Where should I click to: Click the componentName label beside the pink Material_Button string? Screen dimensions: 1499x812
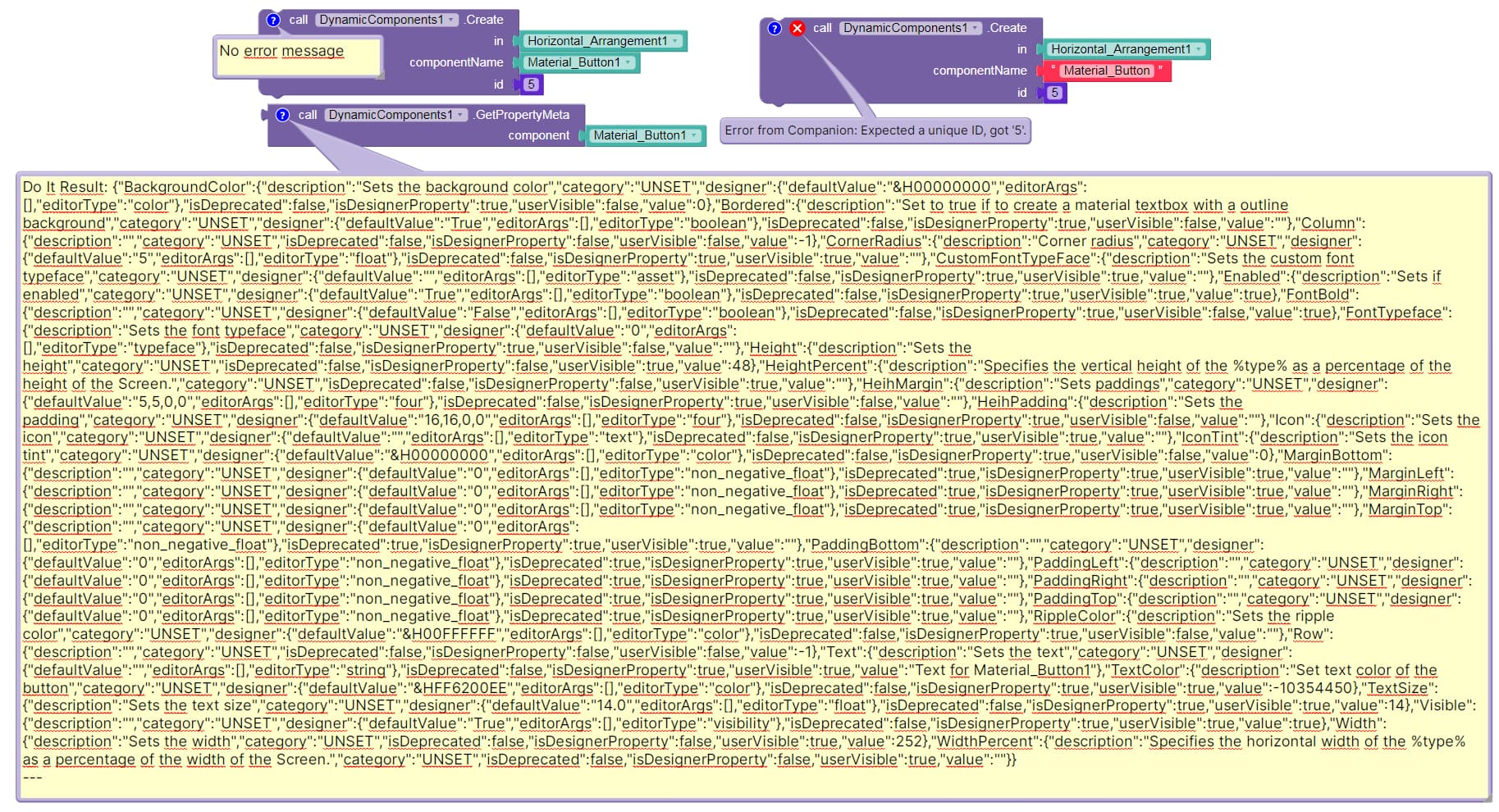pos(980,71)
